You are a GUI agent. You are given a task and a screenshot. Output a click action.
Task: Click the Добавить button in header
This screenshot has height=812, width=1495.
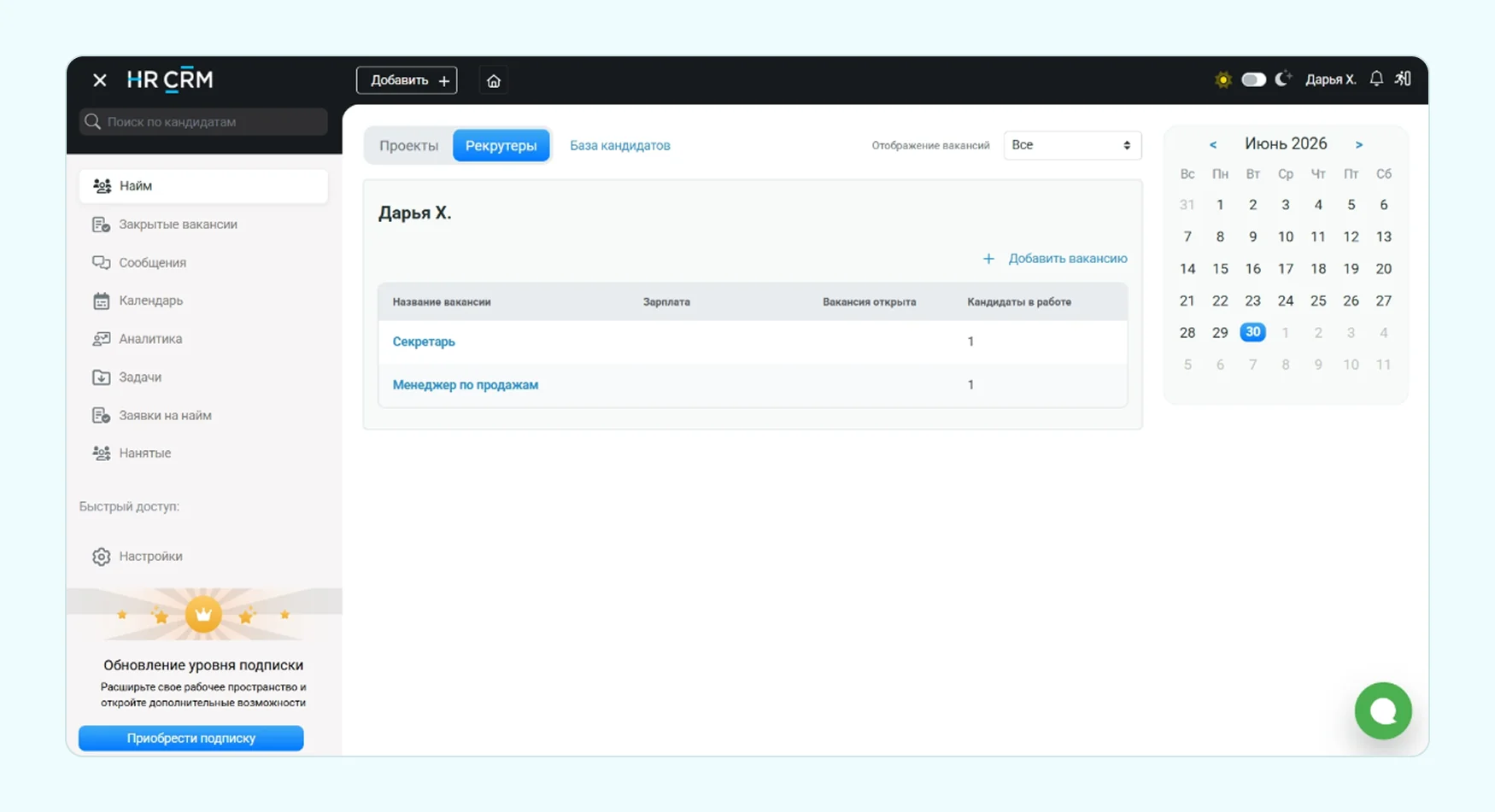click(x=407, y=80)
